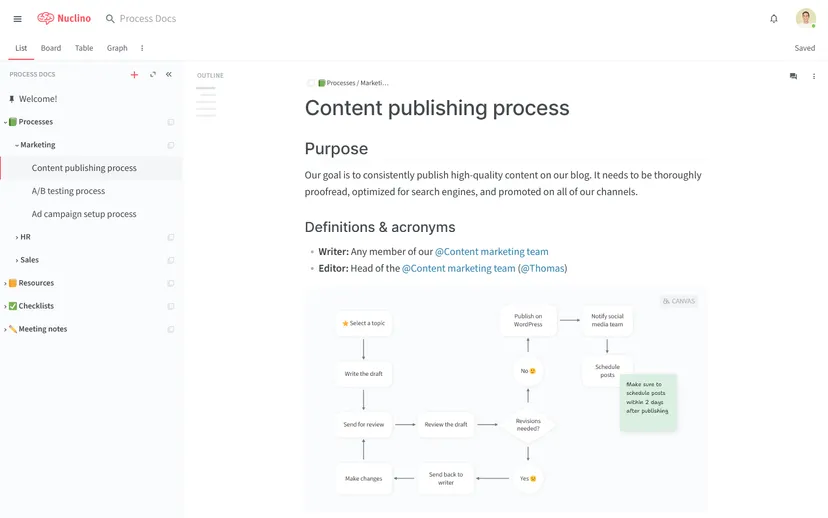This screenshot has height=518, width=828.
Task: Switch to Table view tab
Action: pyautogui.click(x=84, y=48)
